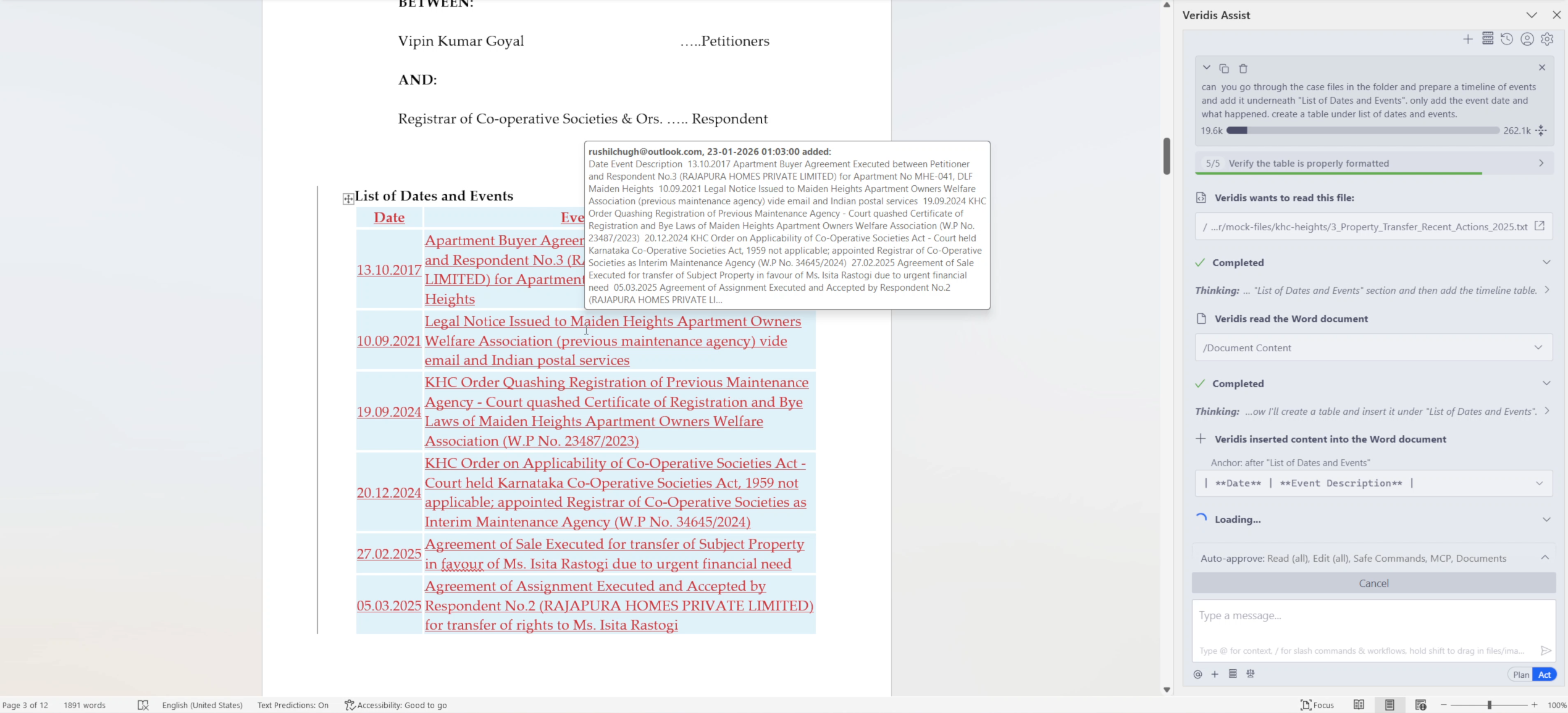Copy the prompt using the copy icon

[1225, 69]
